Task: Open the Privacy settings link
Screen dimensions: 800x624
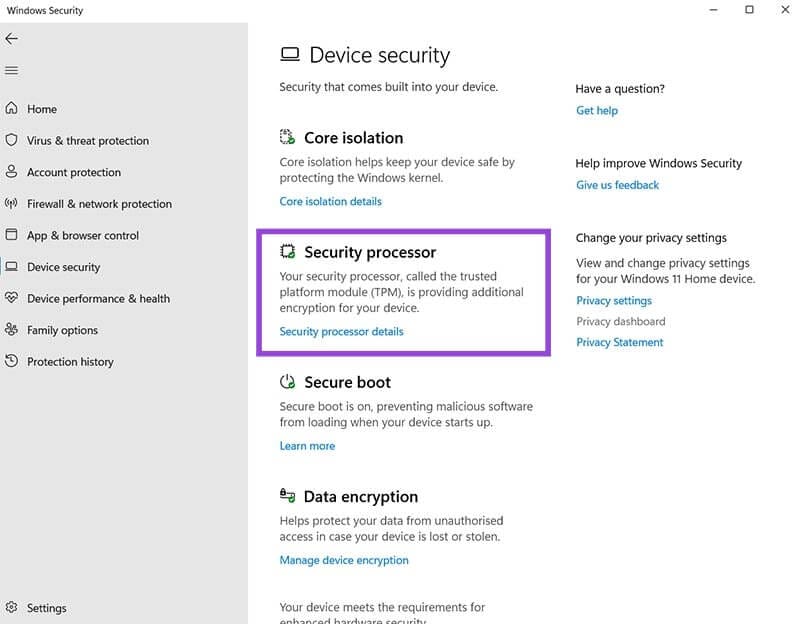Action: [613, 301]
